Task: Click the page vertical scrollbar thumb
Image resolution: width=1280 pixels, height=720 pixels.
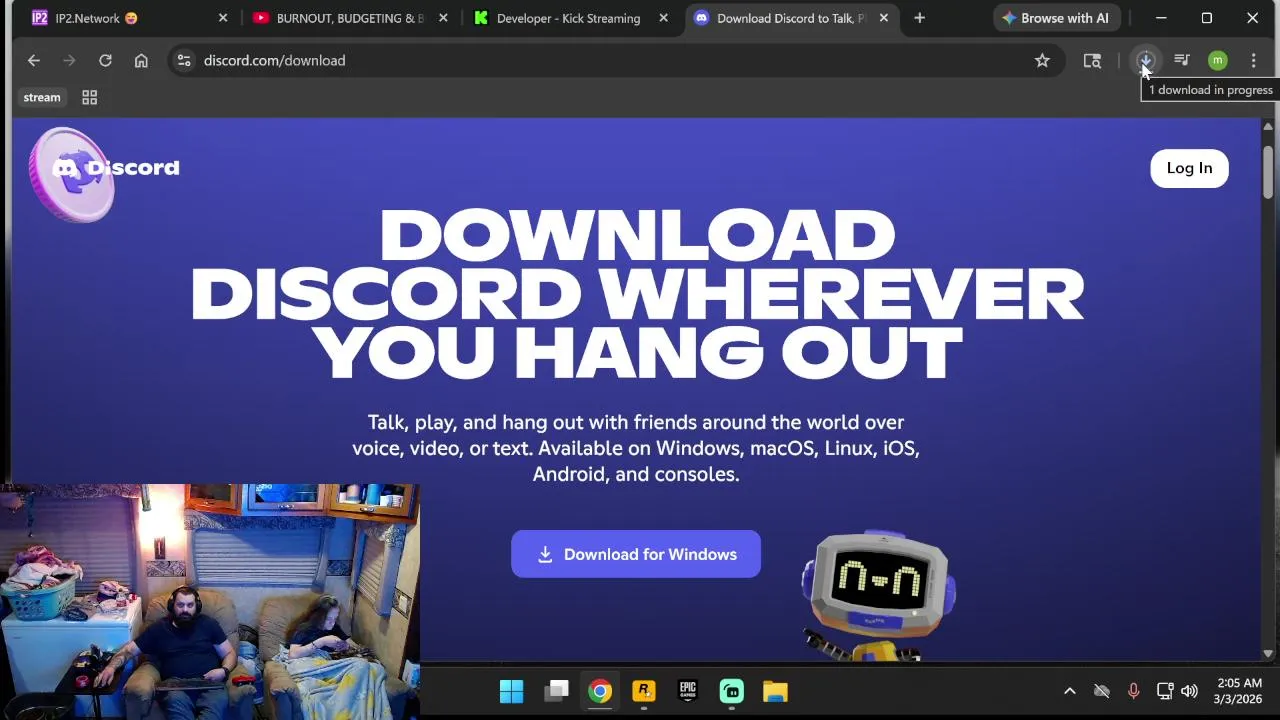Action: (x=1268, y=172)
